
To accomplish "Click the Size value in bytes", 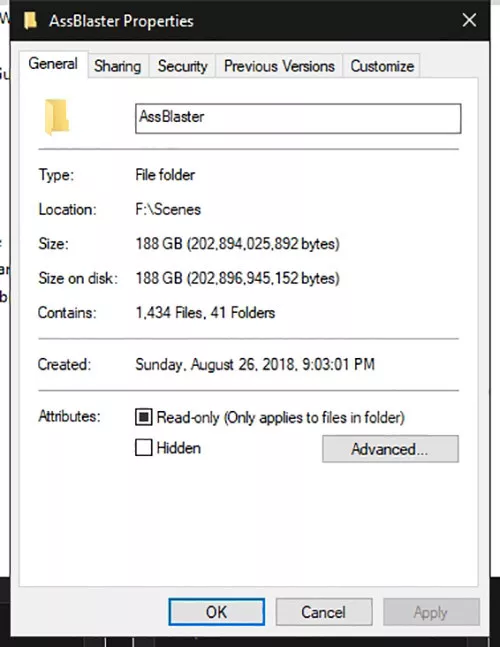I will pyautogui.click(x=238, y=244).
